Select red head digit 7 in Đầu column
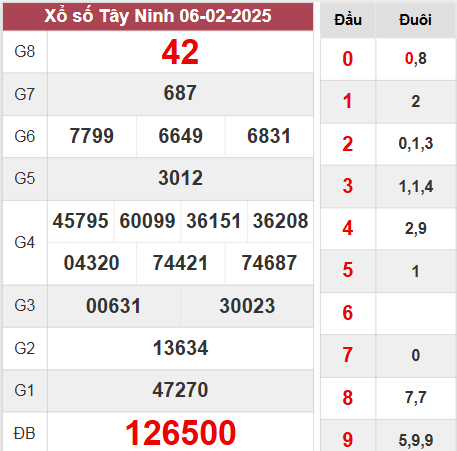The width and height of the screenshot is (457, 451). [348, 355]
